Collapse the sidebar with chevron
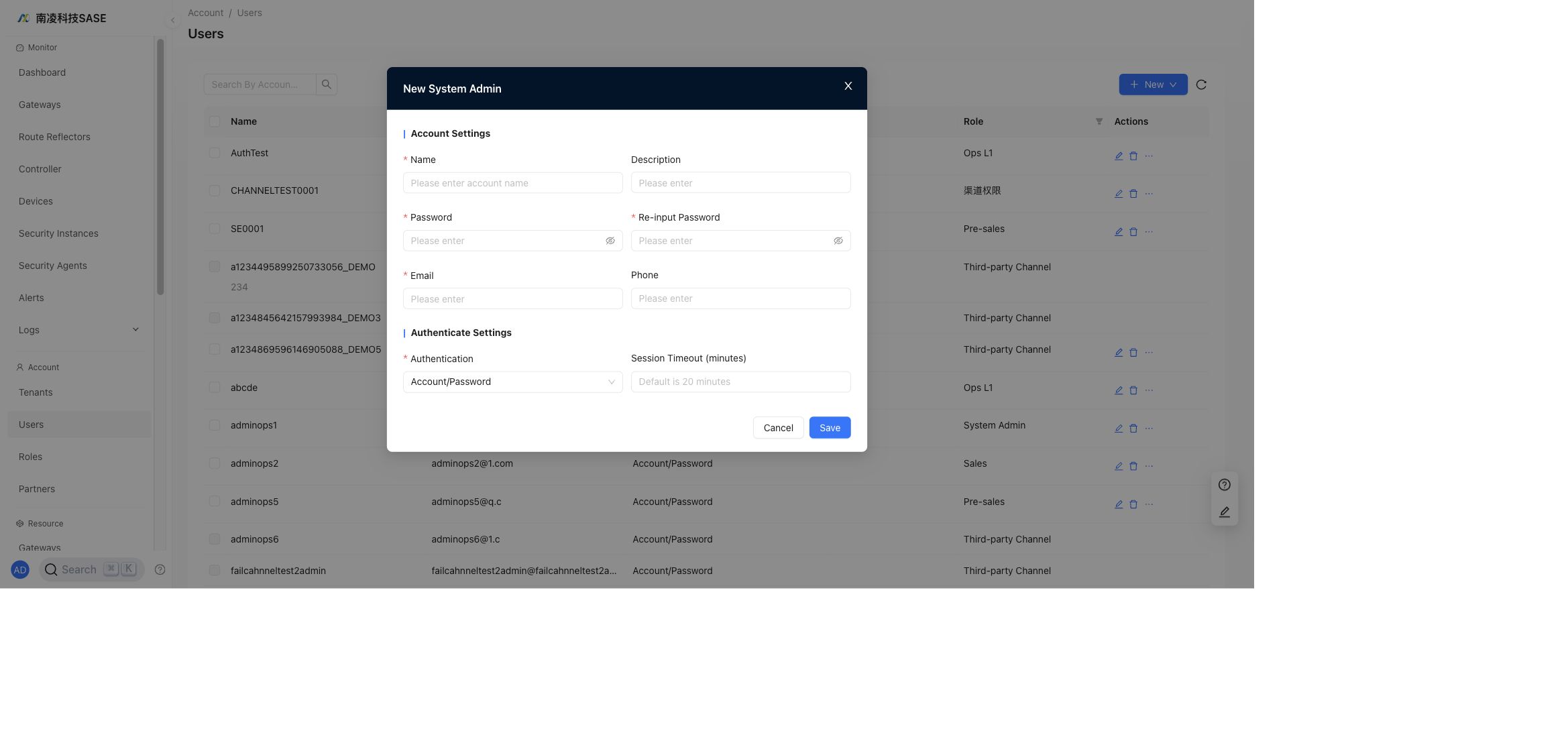 pos(172,20)
